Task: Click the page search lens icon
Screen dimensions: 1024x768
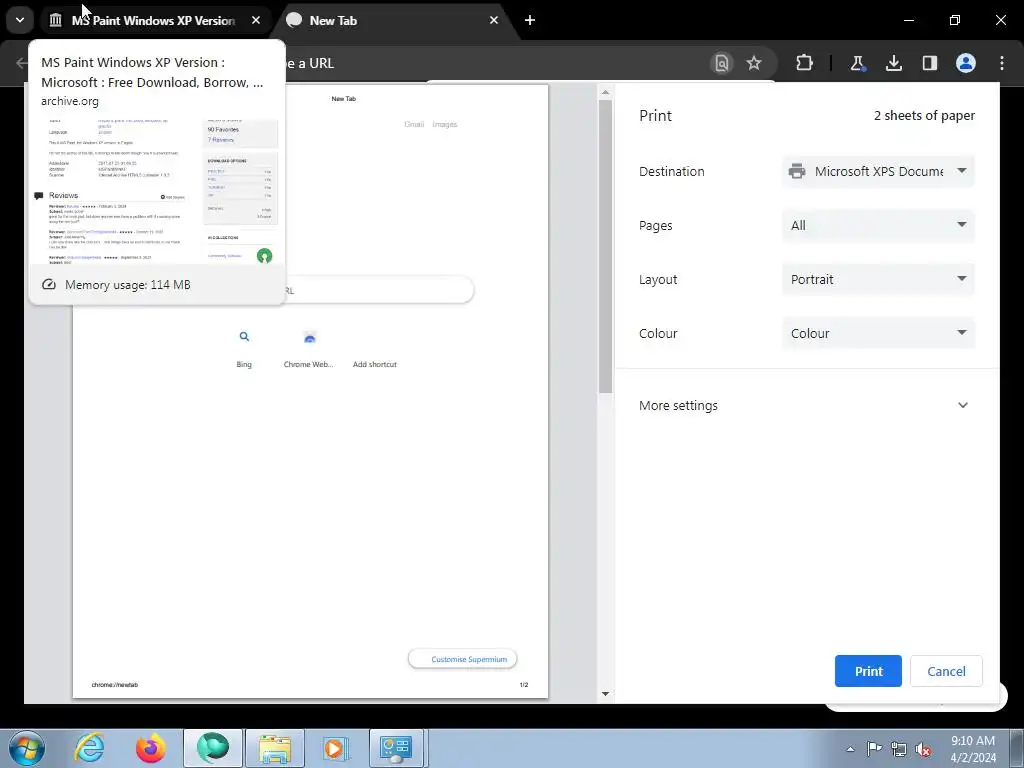Action: tap(722, 63)
